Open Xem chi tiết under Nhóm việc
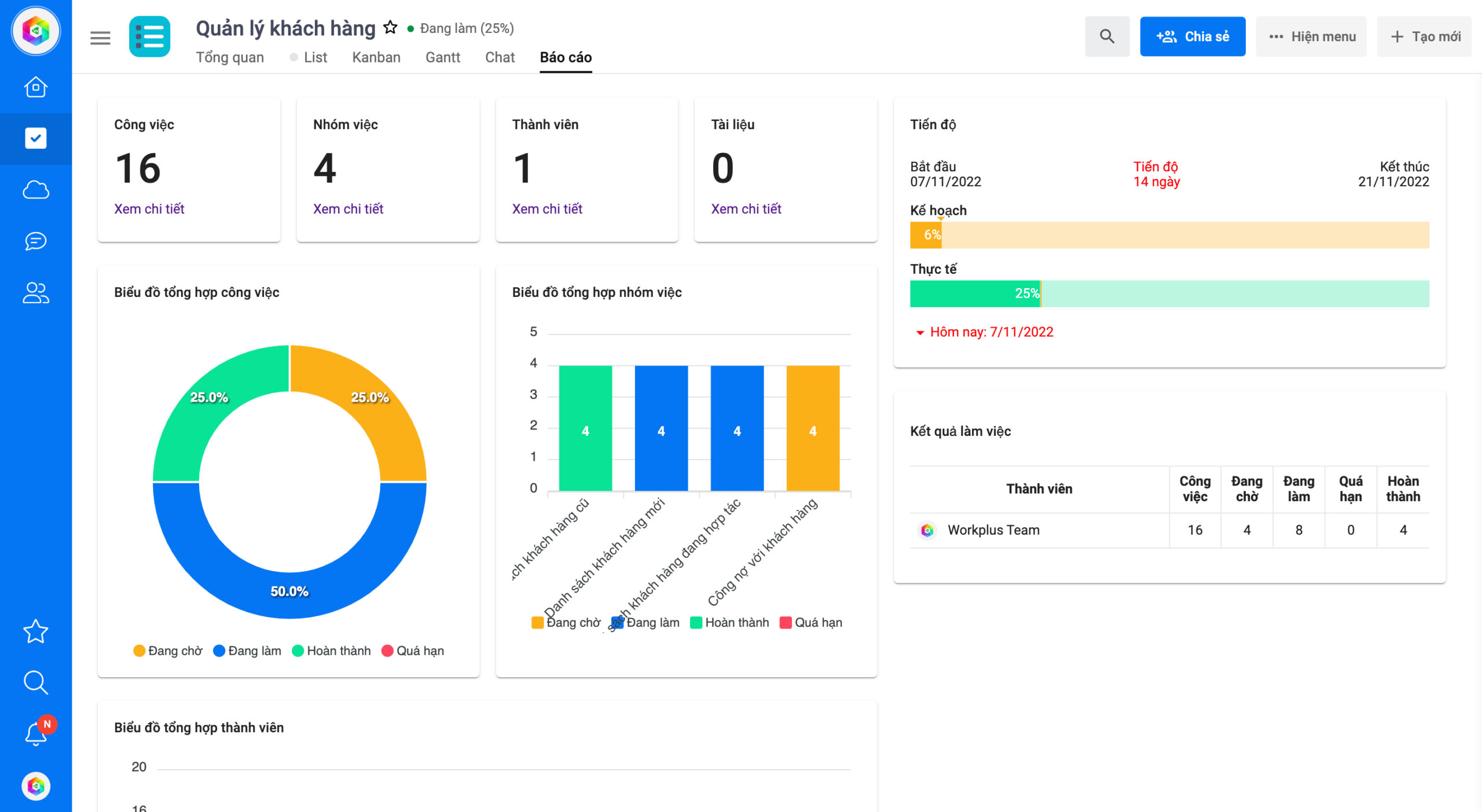This screenshot has height=812, width=1482. [348, 209]
